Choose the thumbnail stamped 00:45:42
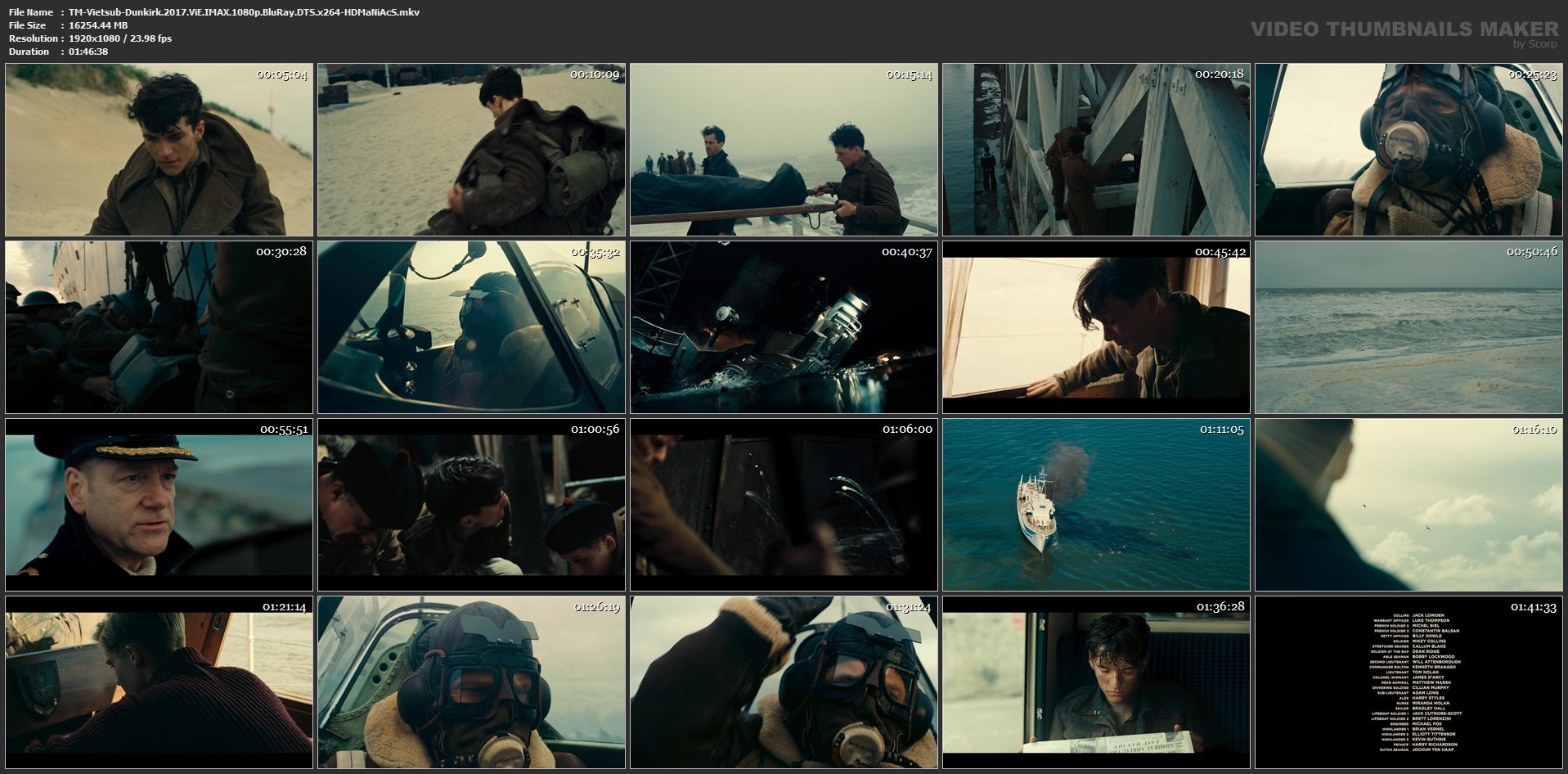The width and height of the screenshot is (1568, 774). point(1096,327)
